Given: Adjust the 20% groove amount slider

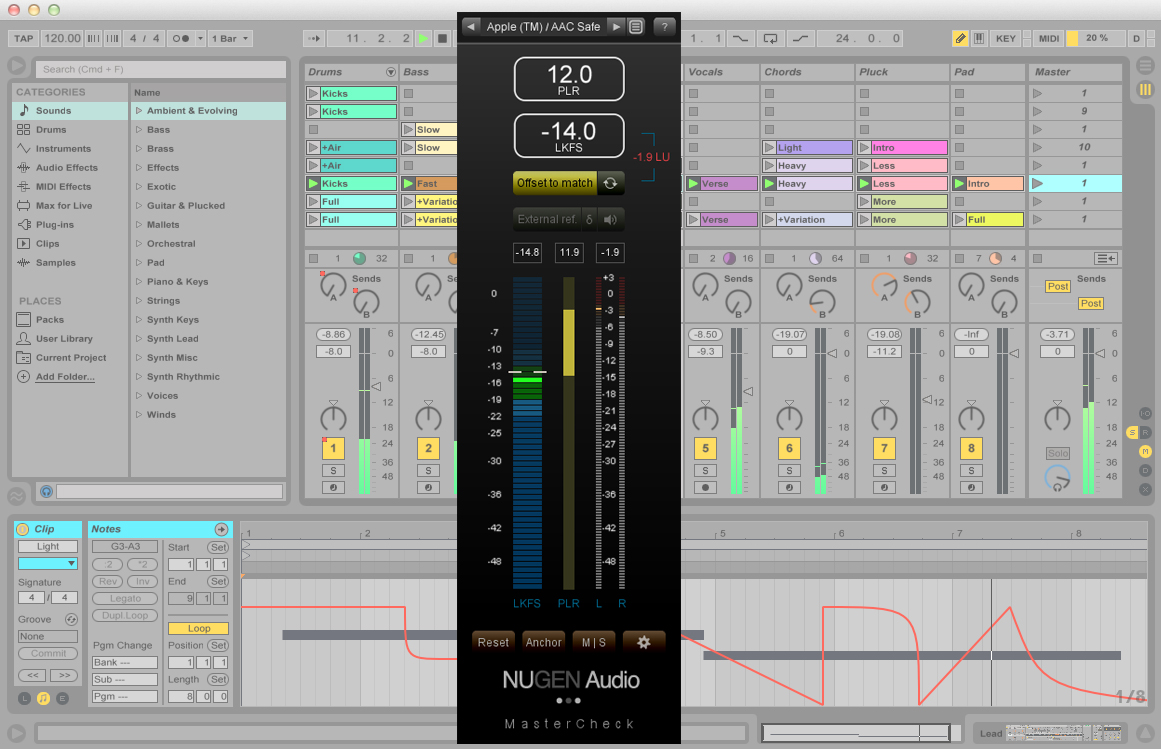Looking at the screenshot, I should pos(1095,38).
